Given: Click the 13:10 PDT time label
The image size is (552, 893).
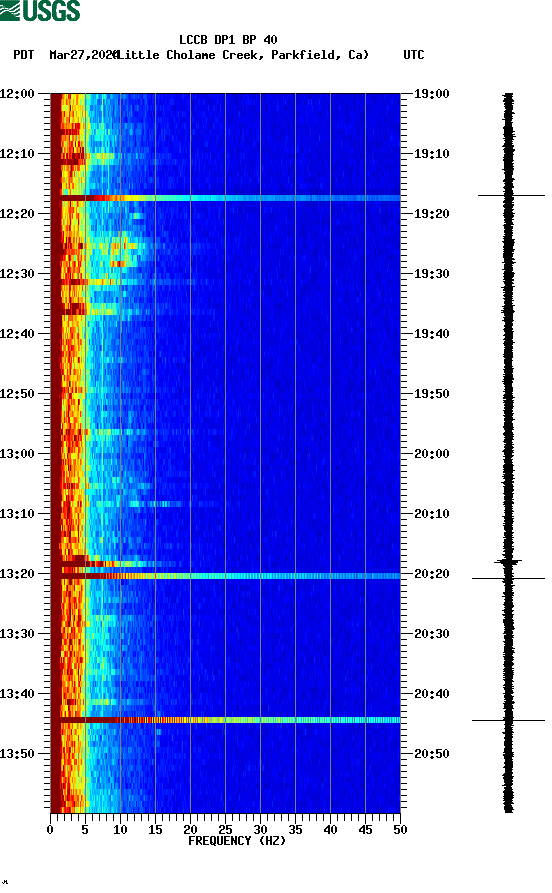Looking at the screenshot, I should pos(17,514).
